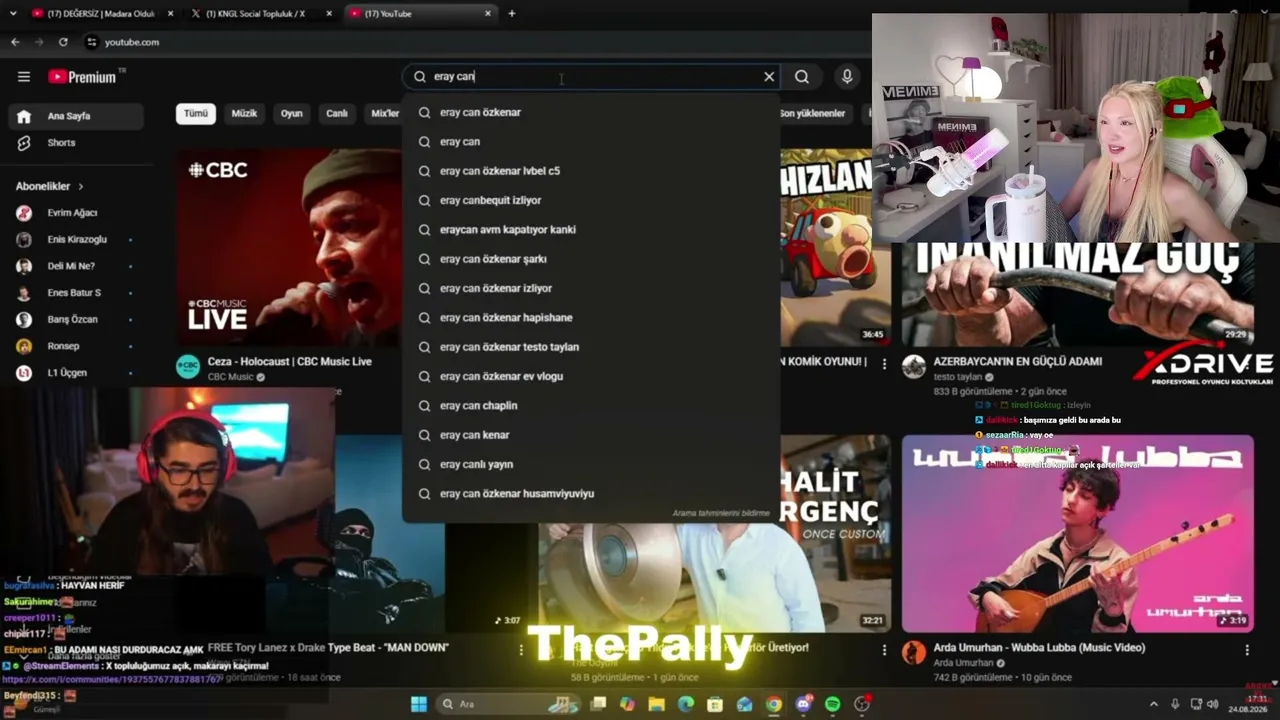Open options menu for Arda Umurhan video

[x=1247, y=650]
